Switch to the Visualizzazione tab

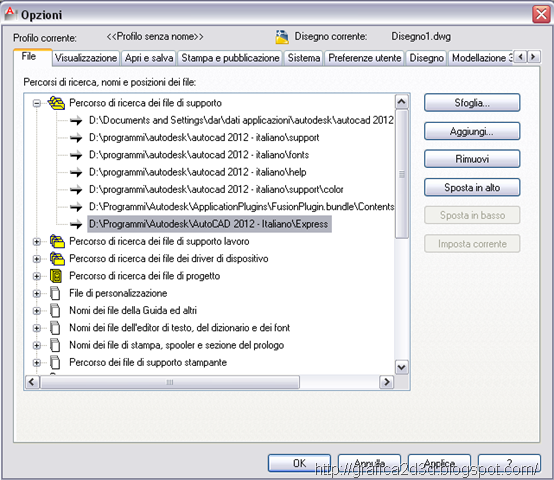pyautogui.click(x=86, y=58)
